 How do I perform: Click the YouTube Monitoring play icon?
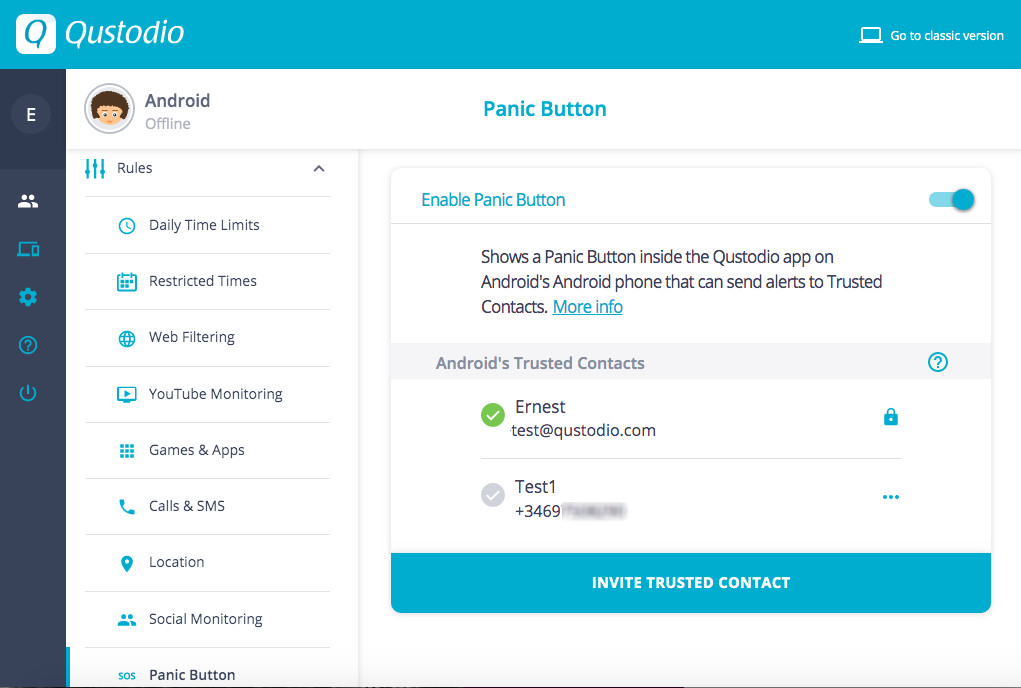tap(126, 394)
